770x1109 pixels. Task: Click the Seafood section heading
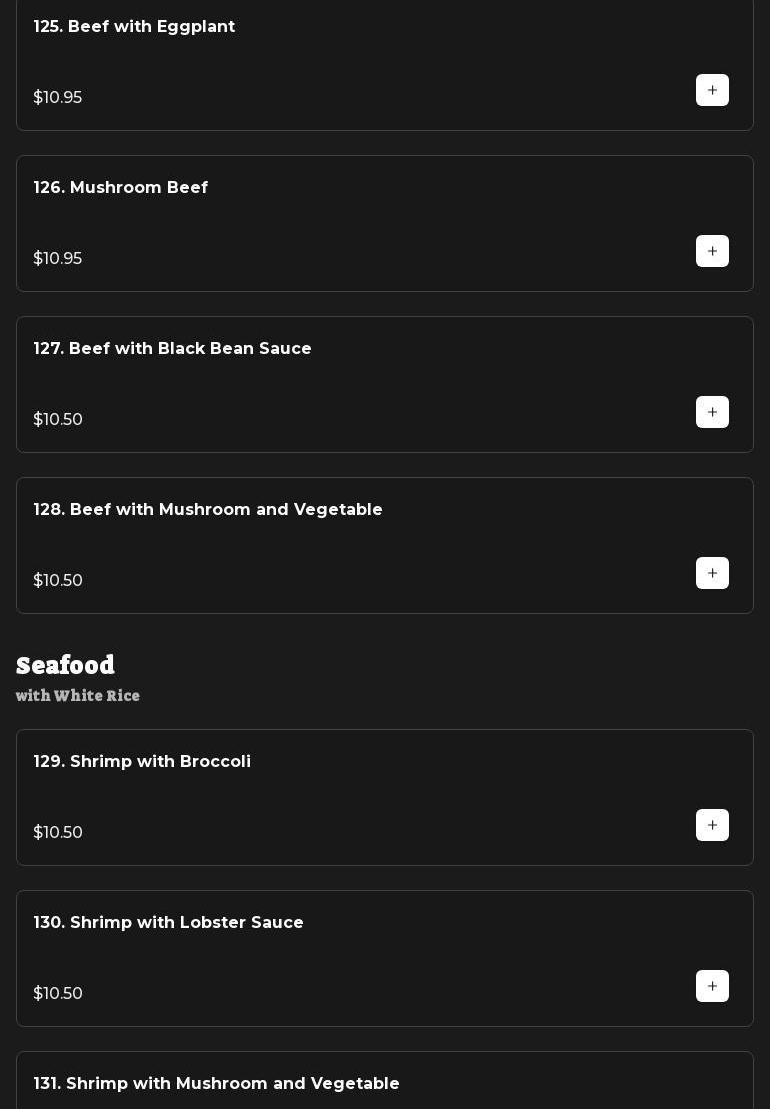66,666
